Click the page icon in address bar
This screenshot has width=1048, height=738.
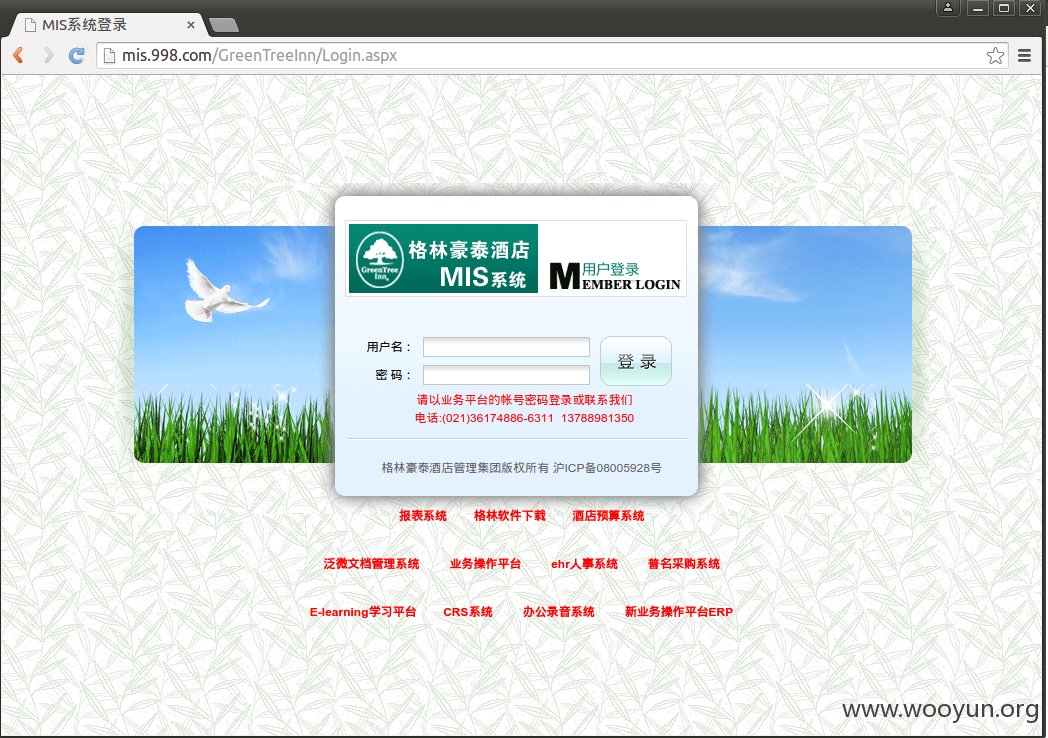tap(109, 55)
